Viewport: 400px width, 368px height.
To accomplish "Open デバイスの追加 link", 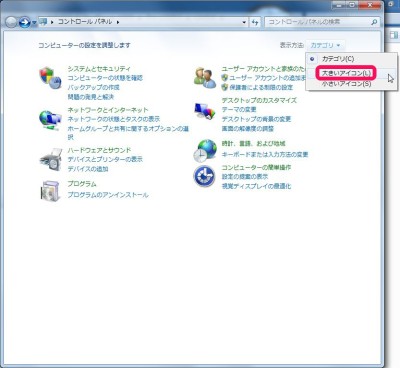I will click(x=88, y=169).
